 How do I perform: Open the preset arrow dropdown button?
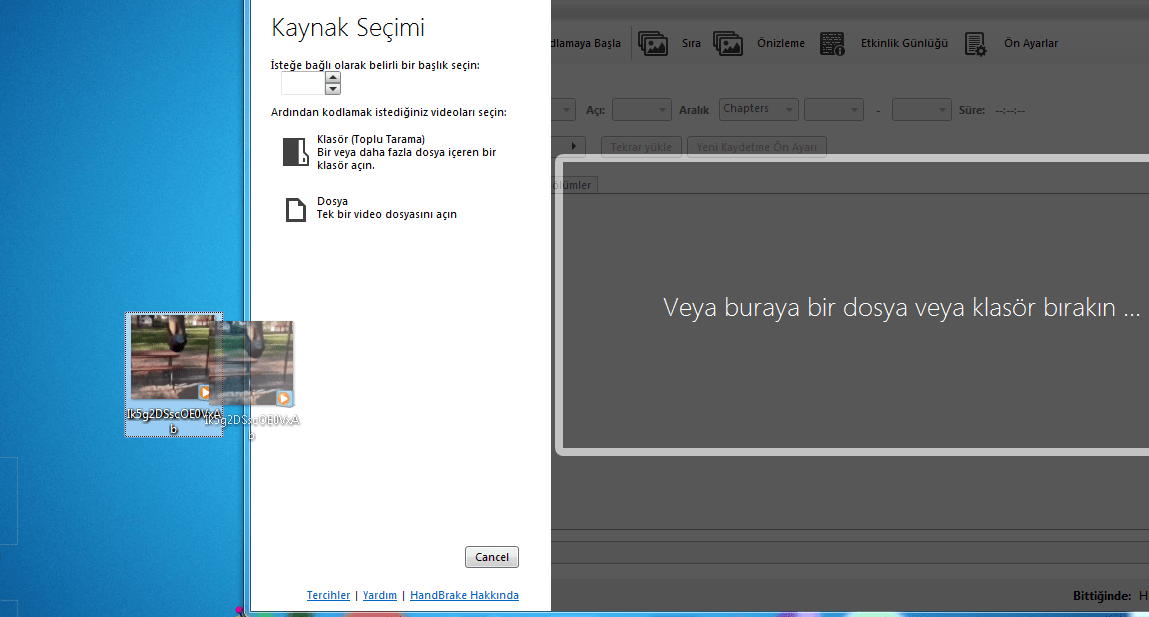tap(573, 147)
